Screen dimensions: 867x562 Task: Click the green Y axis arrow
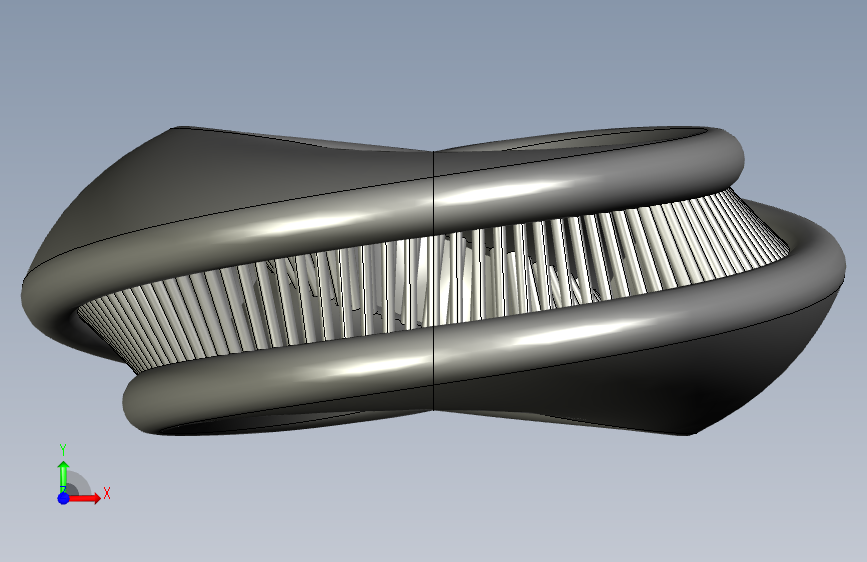64,474
